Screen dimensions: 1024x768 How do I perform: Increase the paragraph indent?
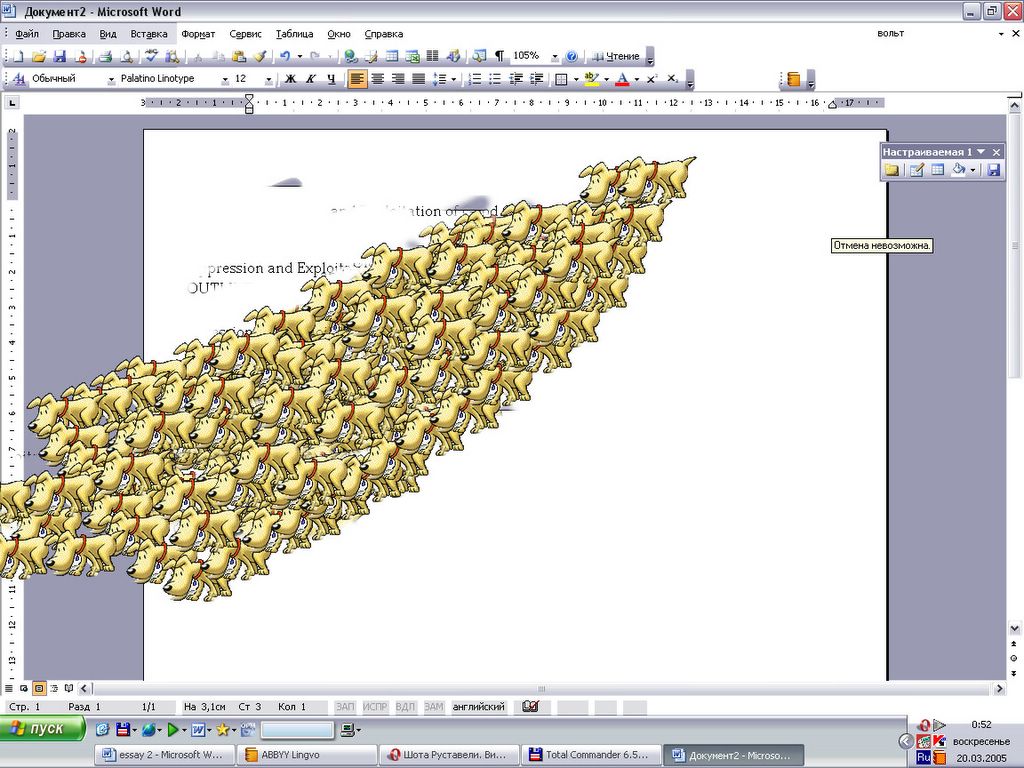tap(536, 79)
